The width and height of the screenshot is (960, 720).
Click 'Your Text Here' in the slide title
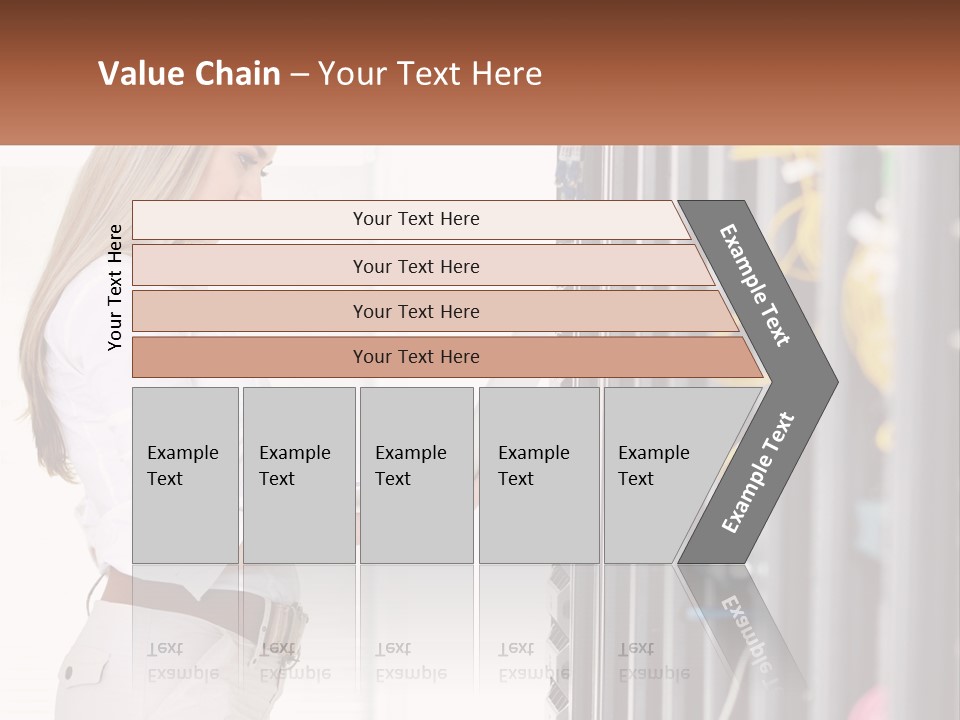[x=430, y=74]
